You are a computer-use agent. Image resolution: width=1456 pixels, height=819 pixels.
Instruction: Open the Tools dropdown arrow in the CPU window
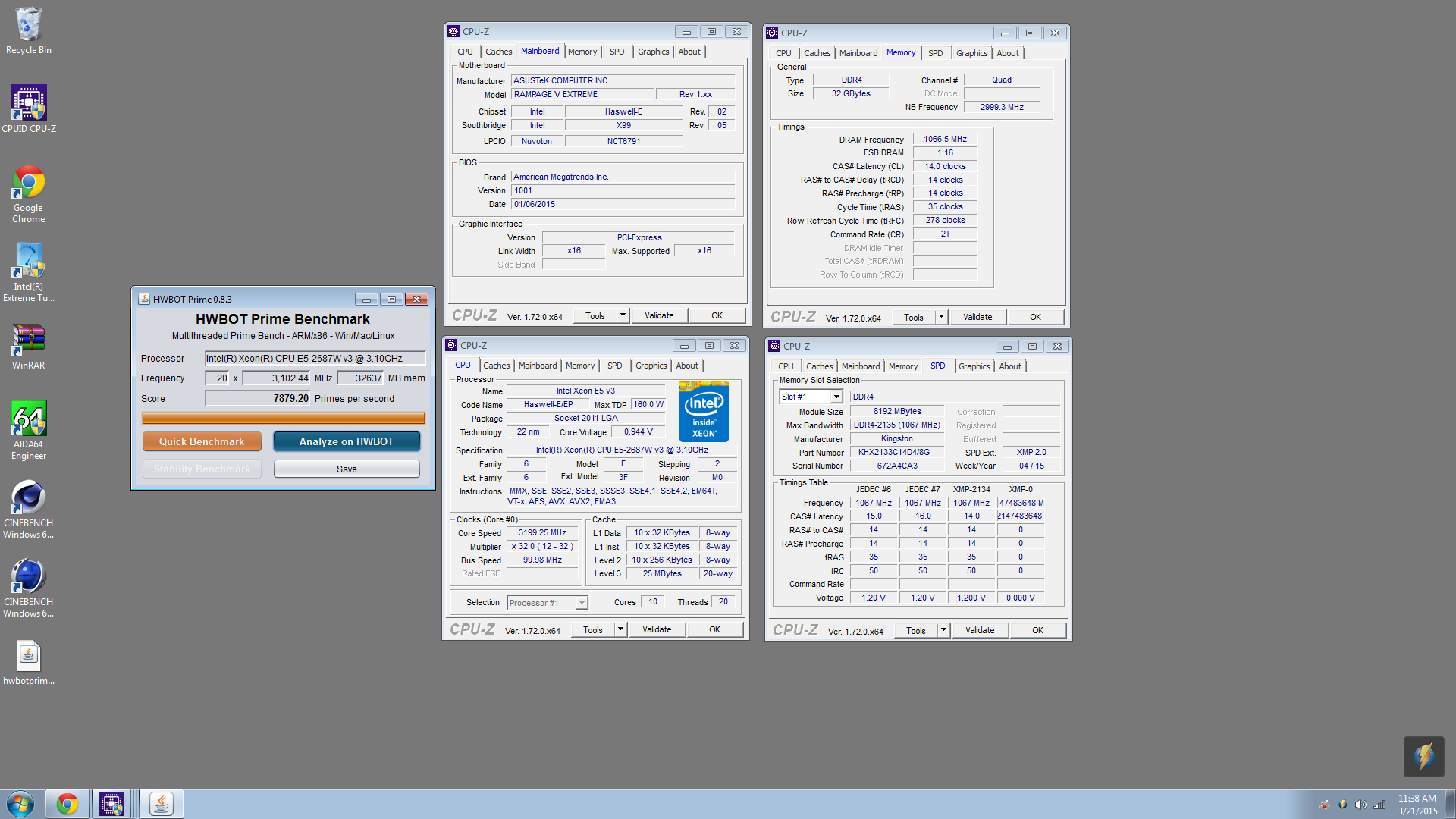coord(620,629)
